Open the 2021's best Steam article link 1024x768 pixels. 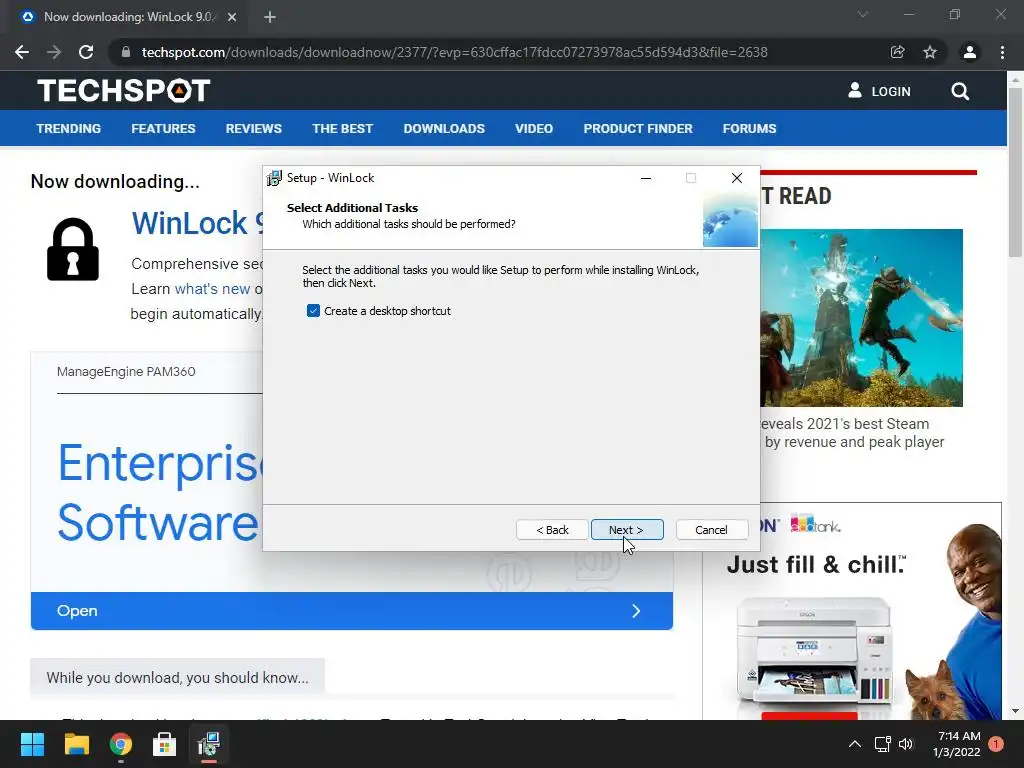click(x=852, y=433)
